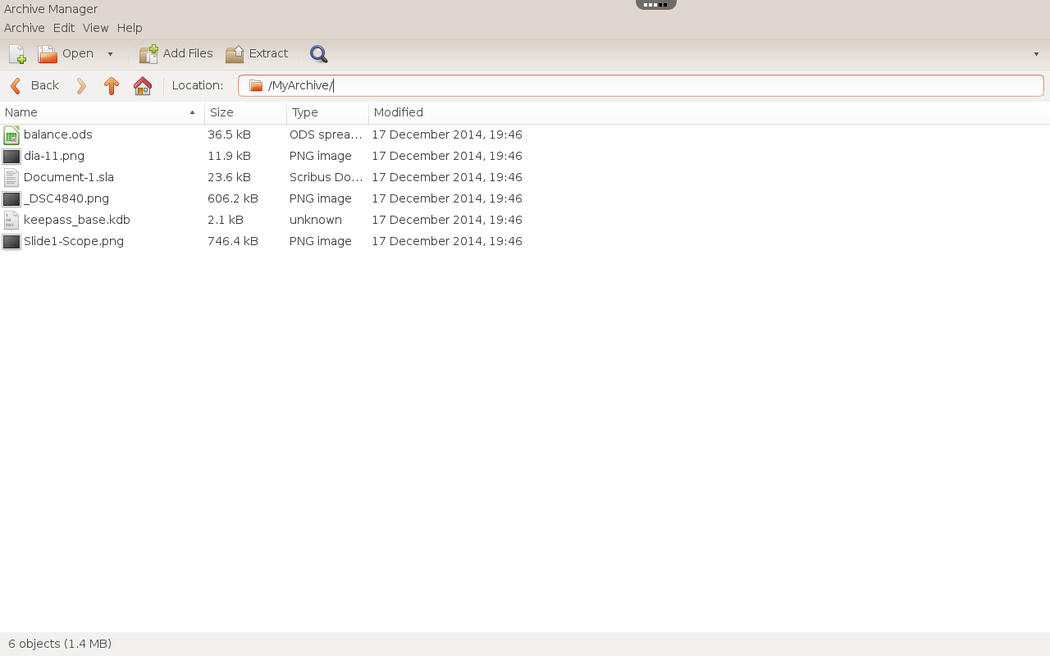Open the Archive menu
Screen dimensions: 1050x656
click(24, 28)
